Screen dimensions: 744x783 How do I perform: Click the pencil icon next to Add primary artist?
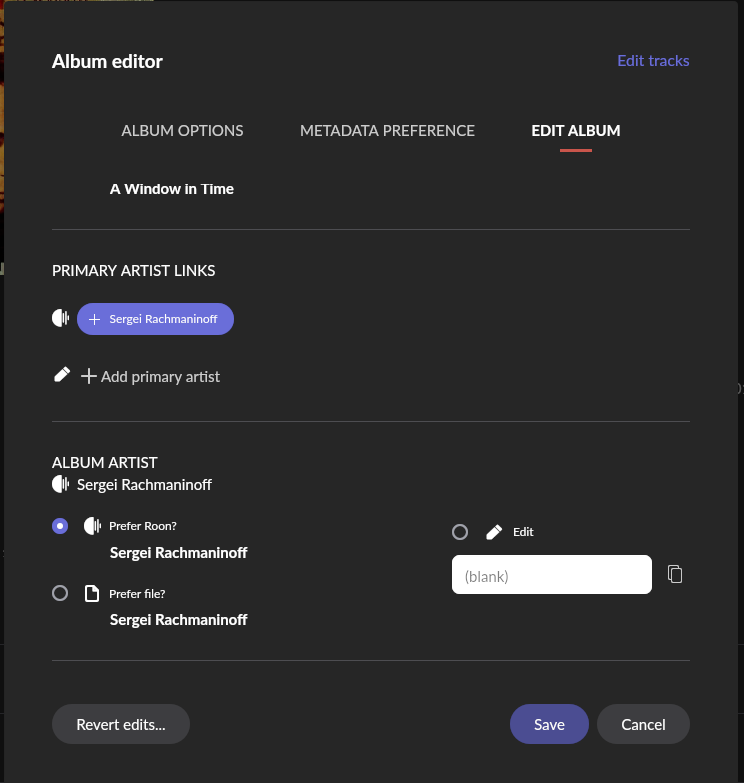[62, 375]
